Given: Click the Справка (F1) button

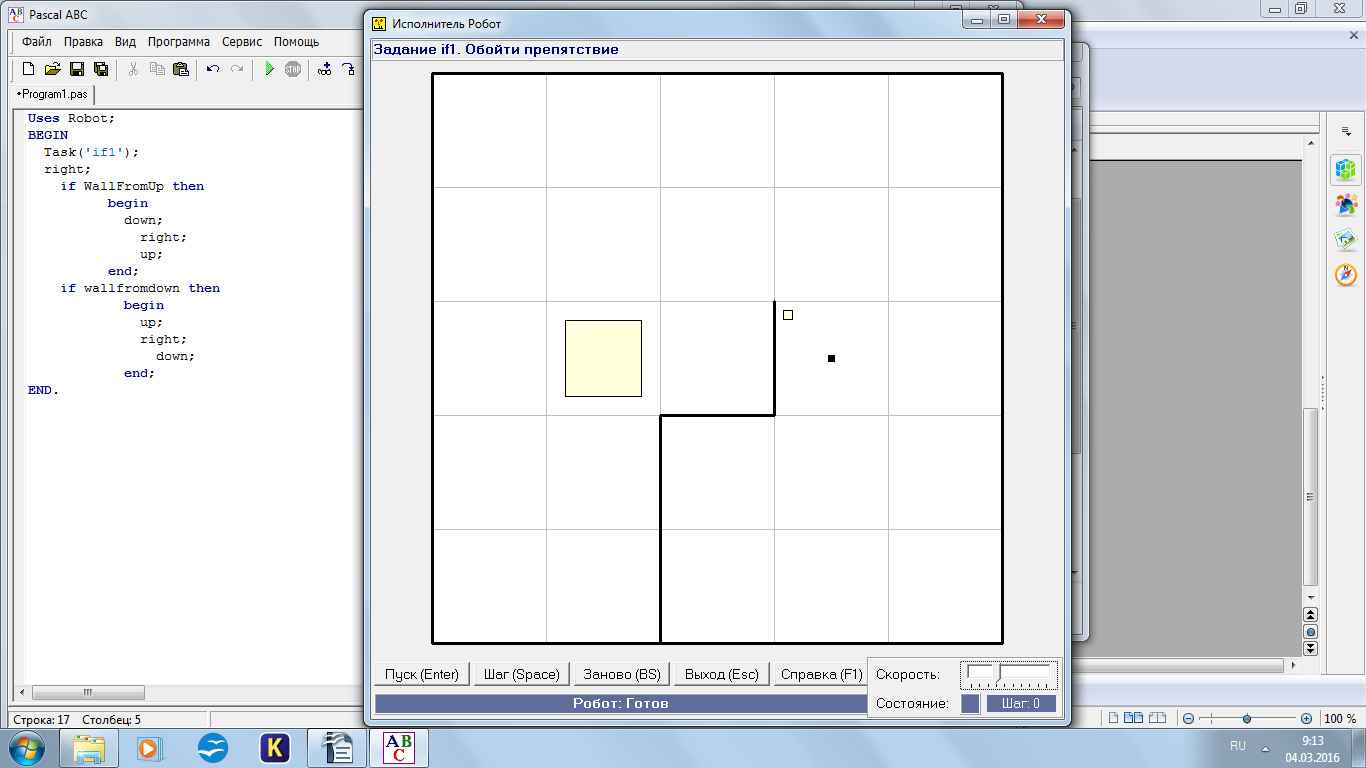Looking at the screenshot, I should 821,674.
